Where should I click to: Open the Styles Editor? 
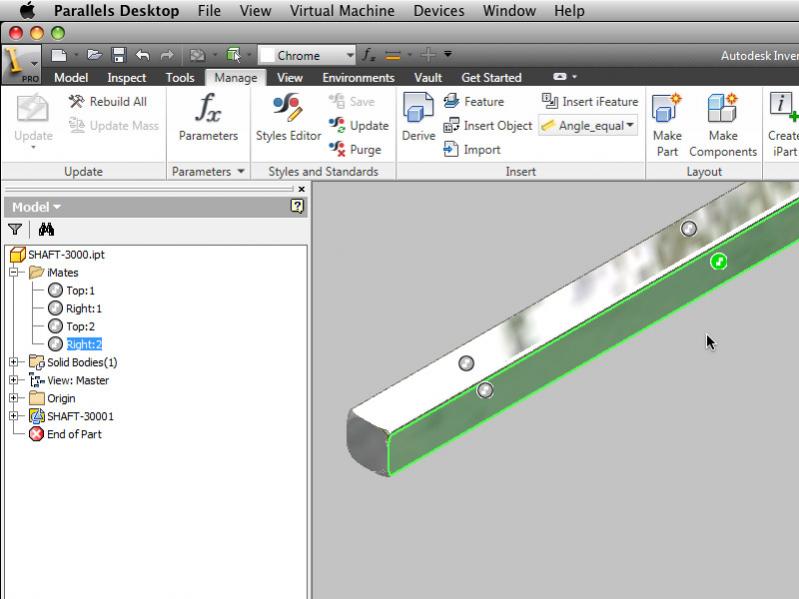[x=288, y=118]
